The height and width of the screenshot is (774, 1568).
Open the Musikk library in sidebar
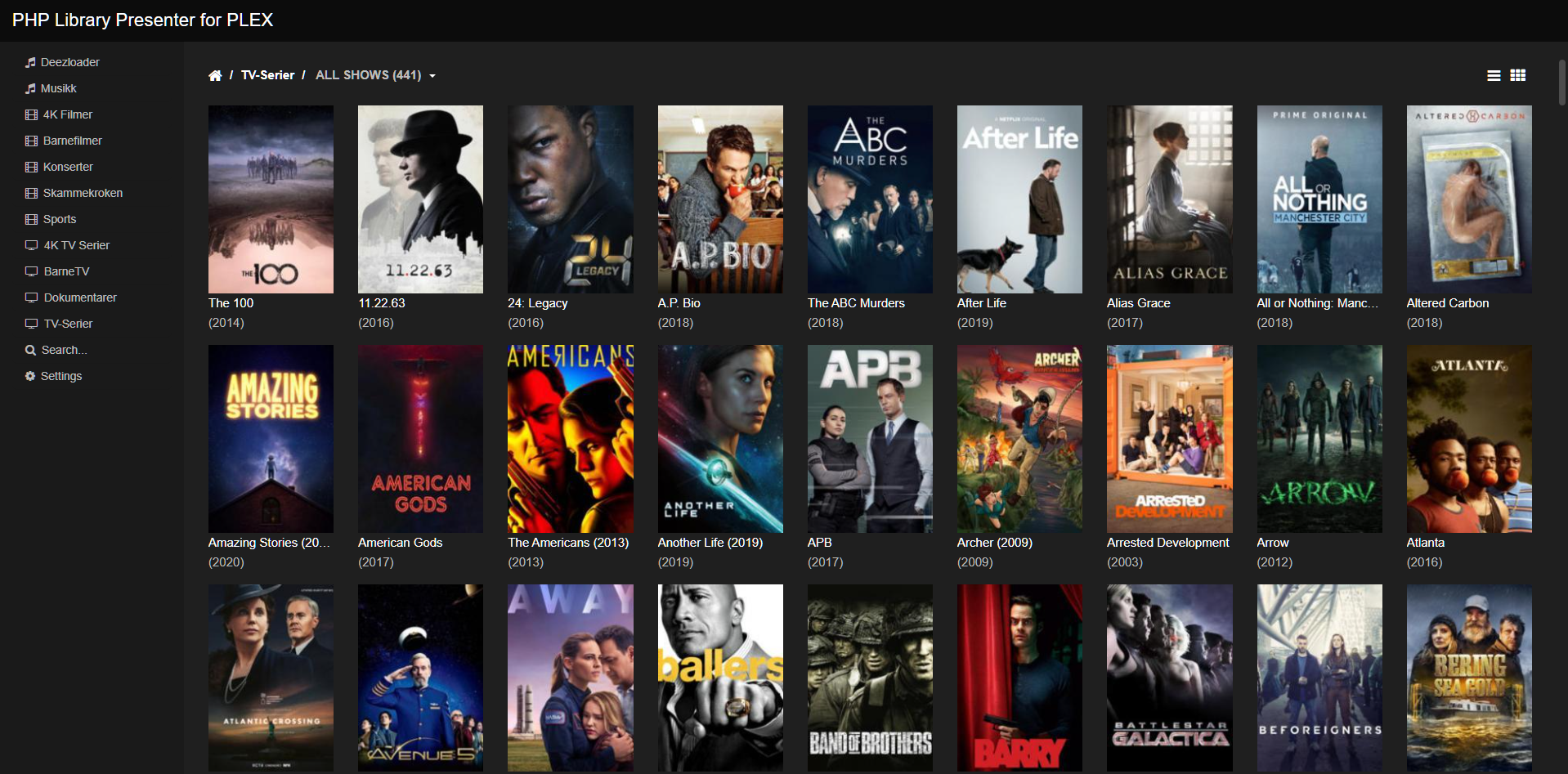(x=58, y=88)
